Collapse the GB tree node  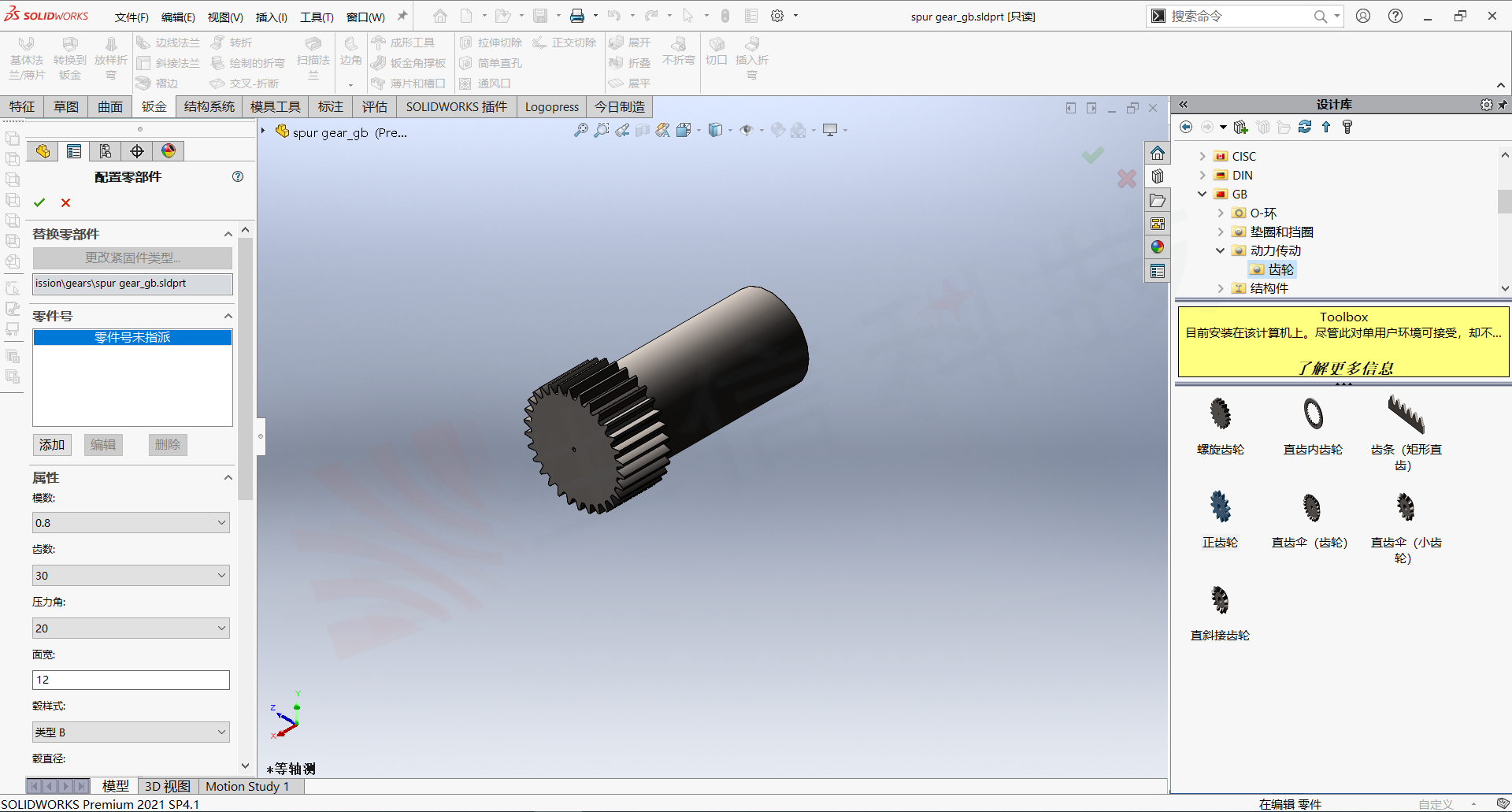coord(1203,194)
